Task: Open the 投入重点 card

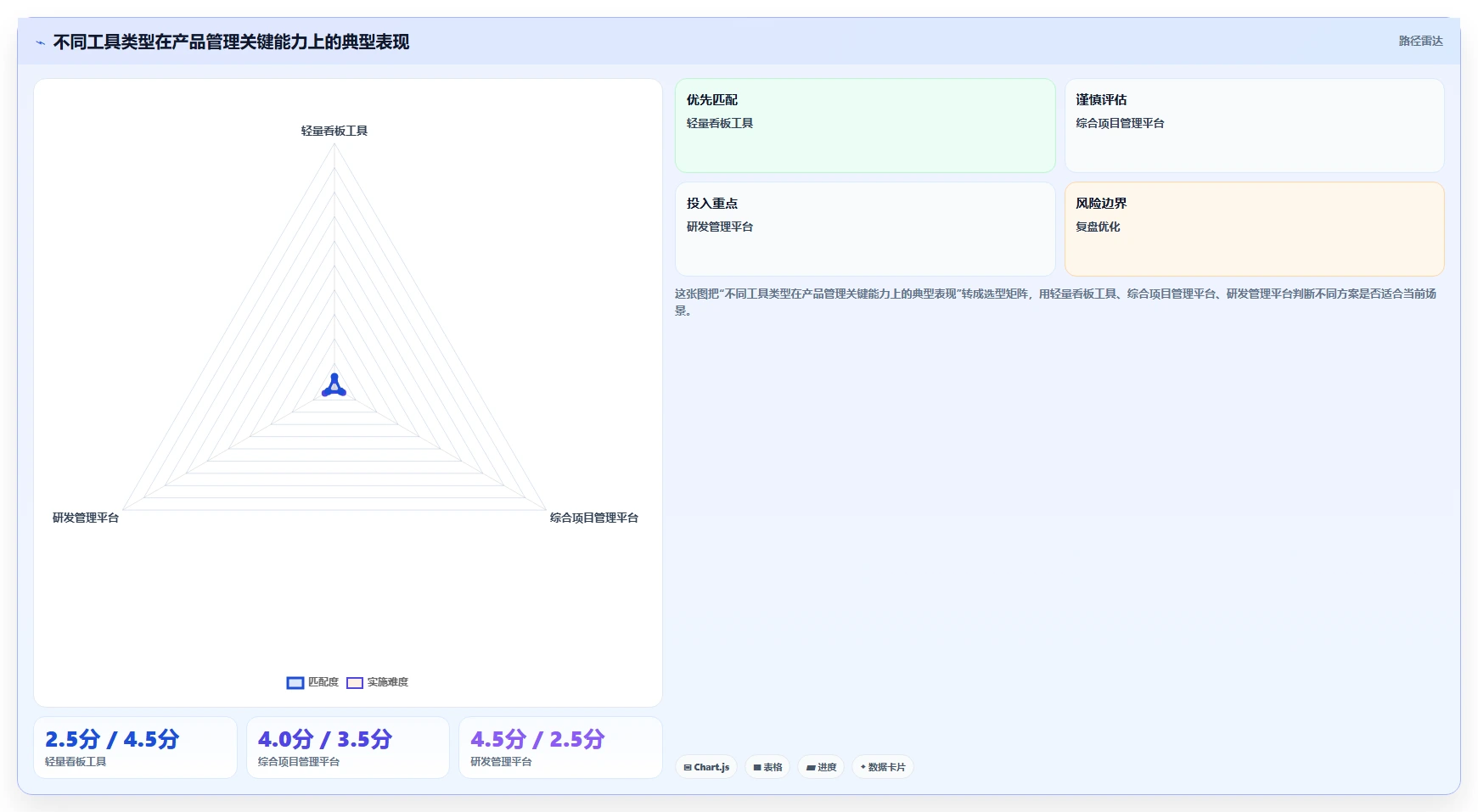Action: [x=865, y=229]
